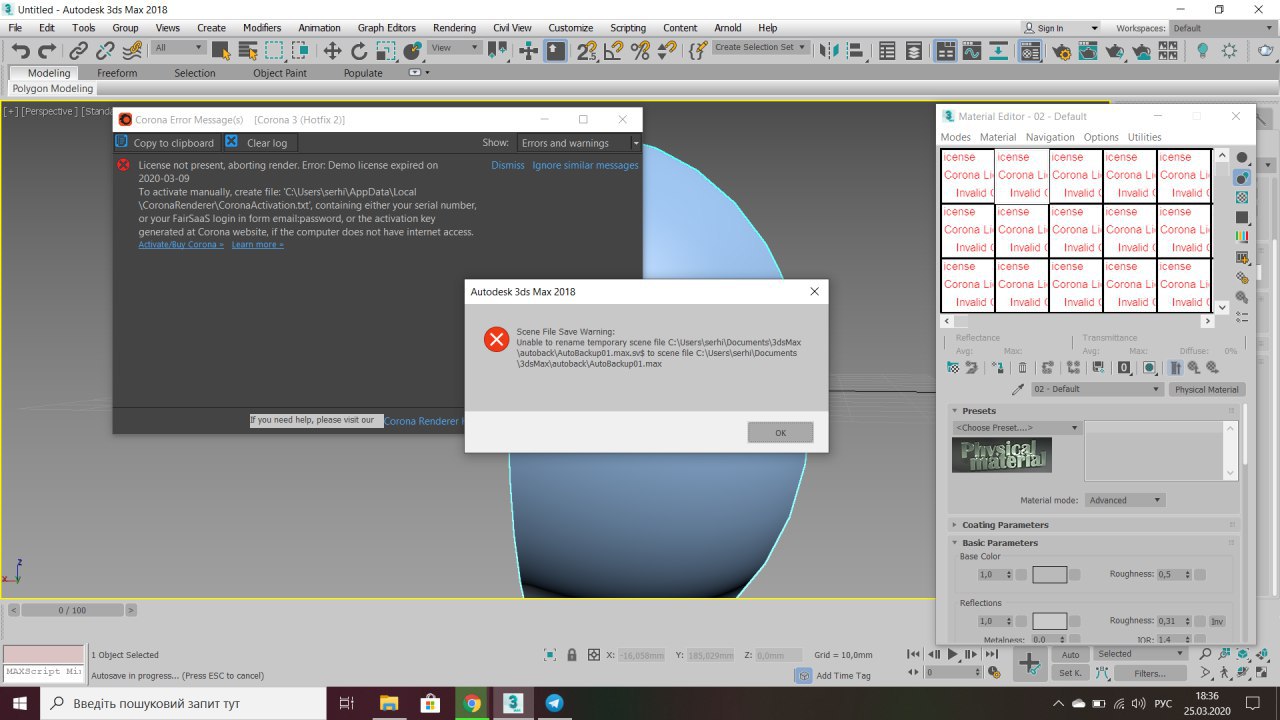This screenshot has width=1280, height=720.
Task: Toggle the checkered Background sample icon
Action: pyautogui.click(x=1242, y=197)
